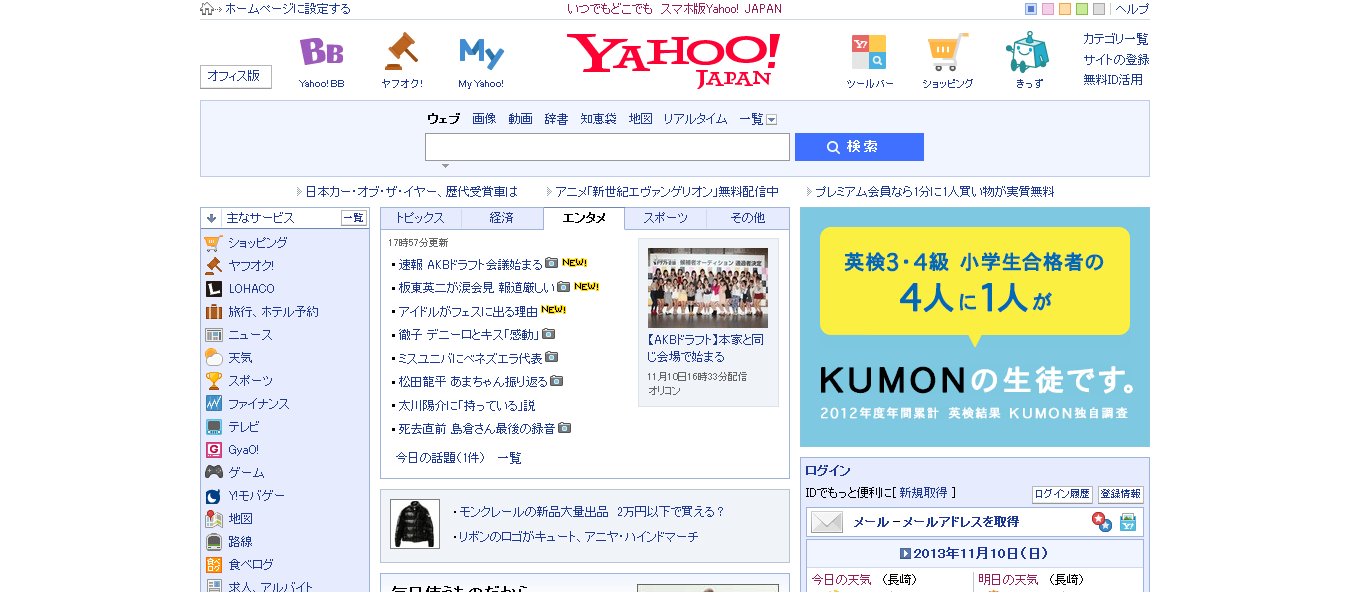Open the ショッピング cart icon in header
This screenshot has height=592, width=1349.
(x=947, y=52)
